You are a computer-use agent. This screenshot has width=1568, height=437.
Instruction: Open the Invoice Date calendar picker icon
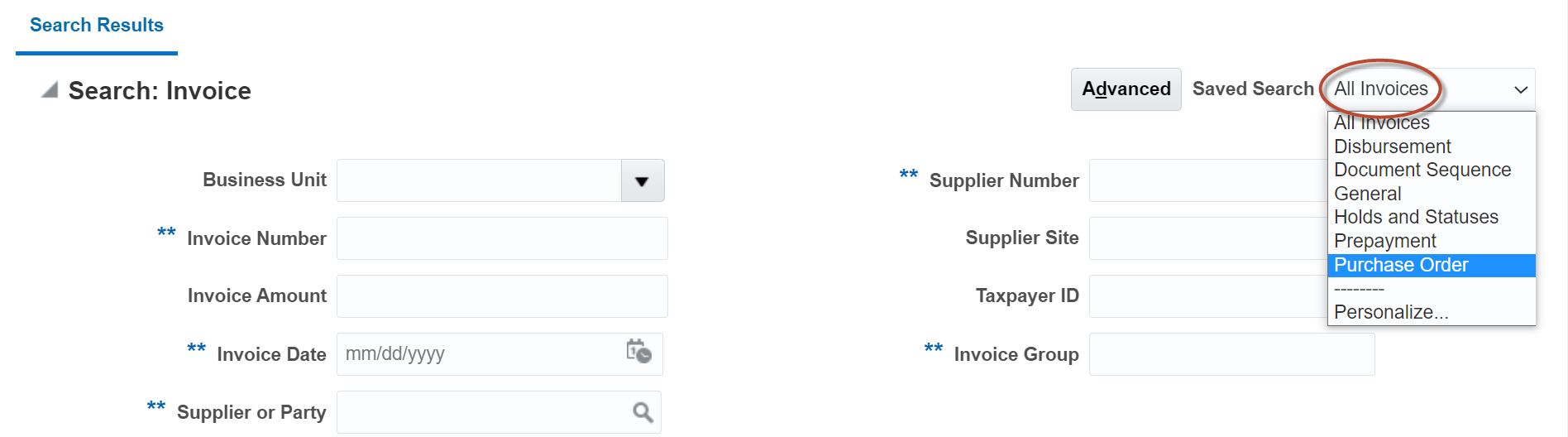point(638,352)
